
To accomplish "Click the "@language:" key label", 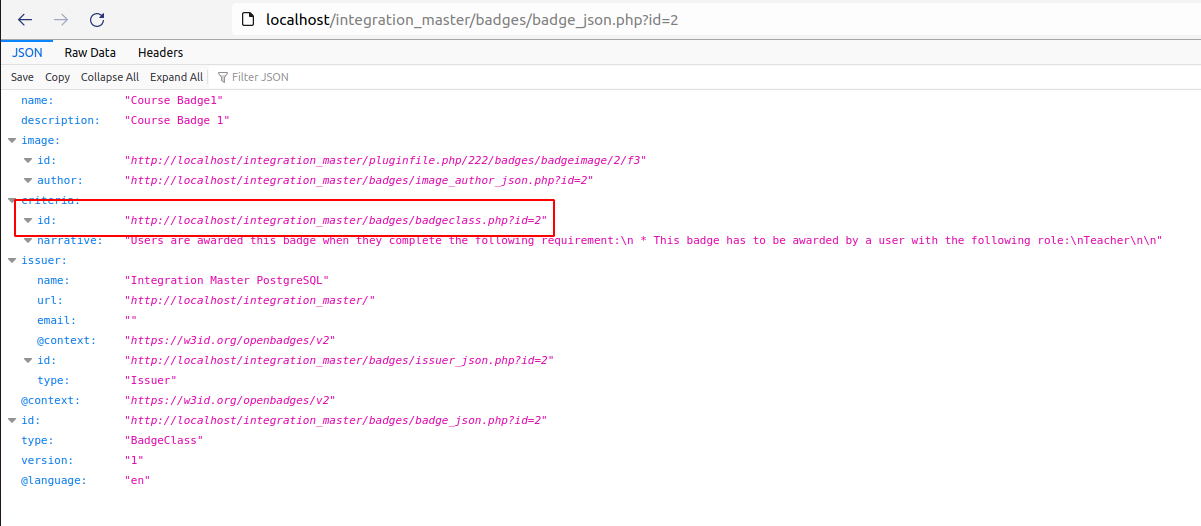I will (x=54, y=480).
